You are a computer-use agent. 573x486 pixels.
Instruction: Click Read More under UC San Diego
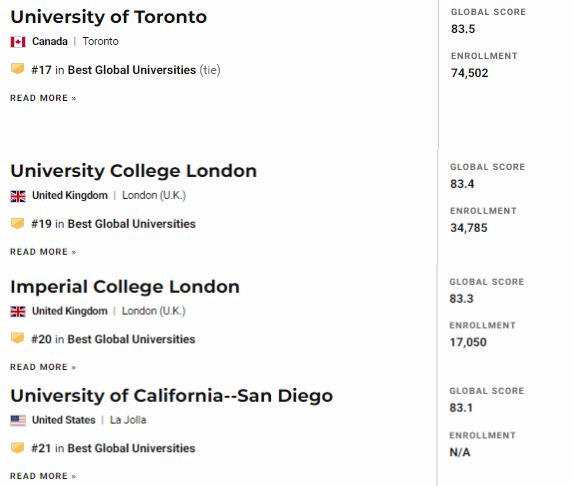coord(43,476)
